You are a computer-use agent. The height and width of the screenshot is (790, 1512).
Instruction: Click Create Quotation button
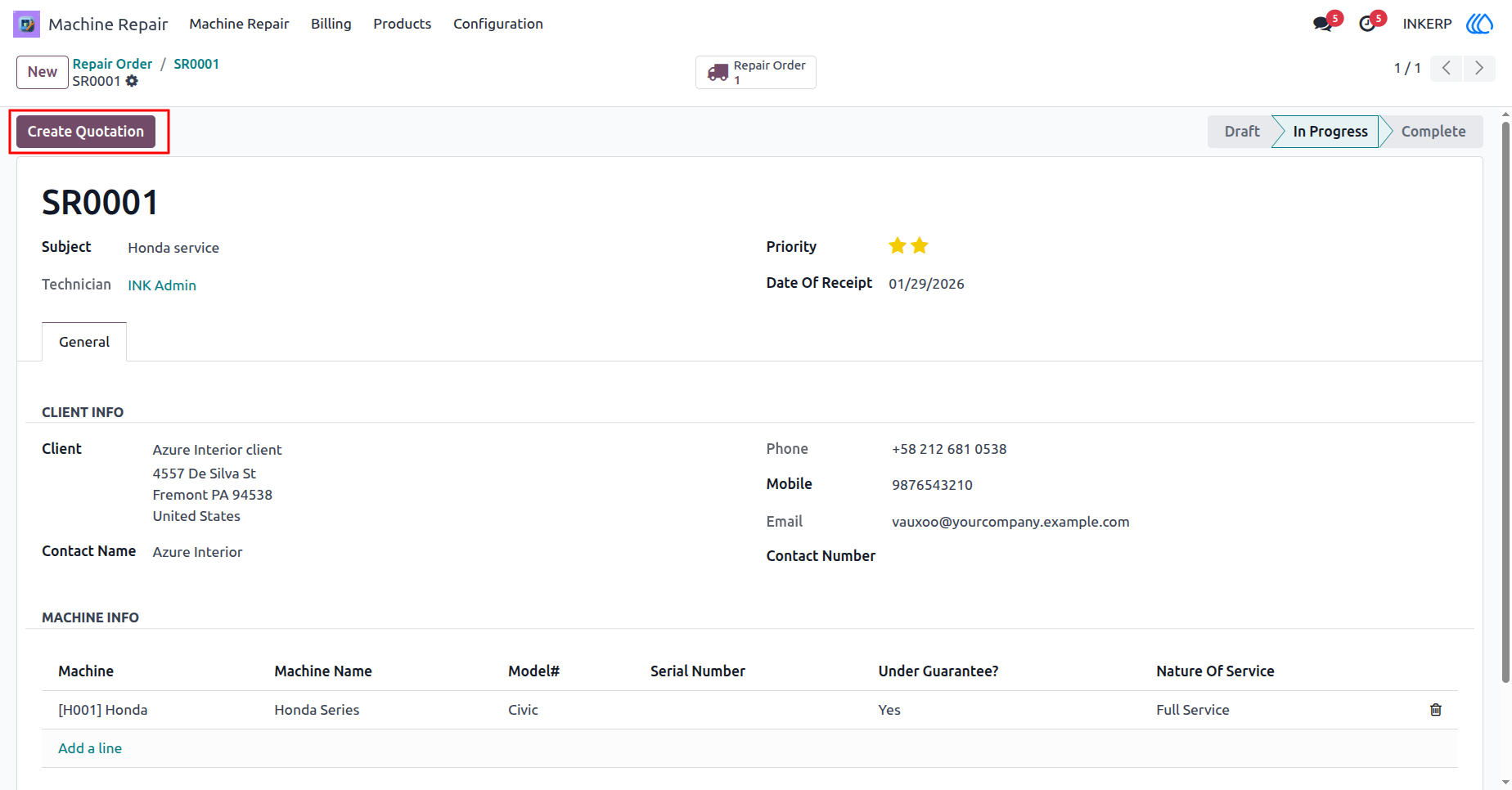tap(86, 132)
